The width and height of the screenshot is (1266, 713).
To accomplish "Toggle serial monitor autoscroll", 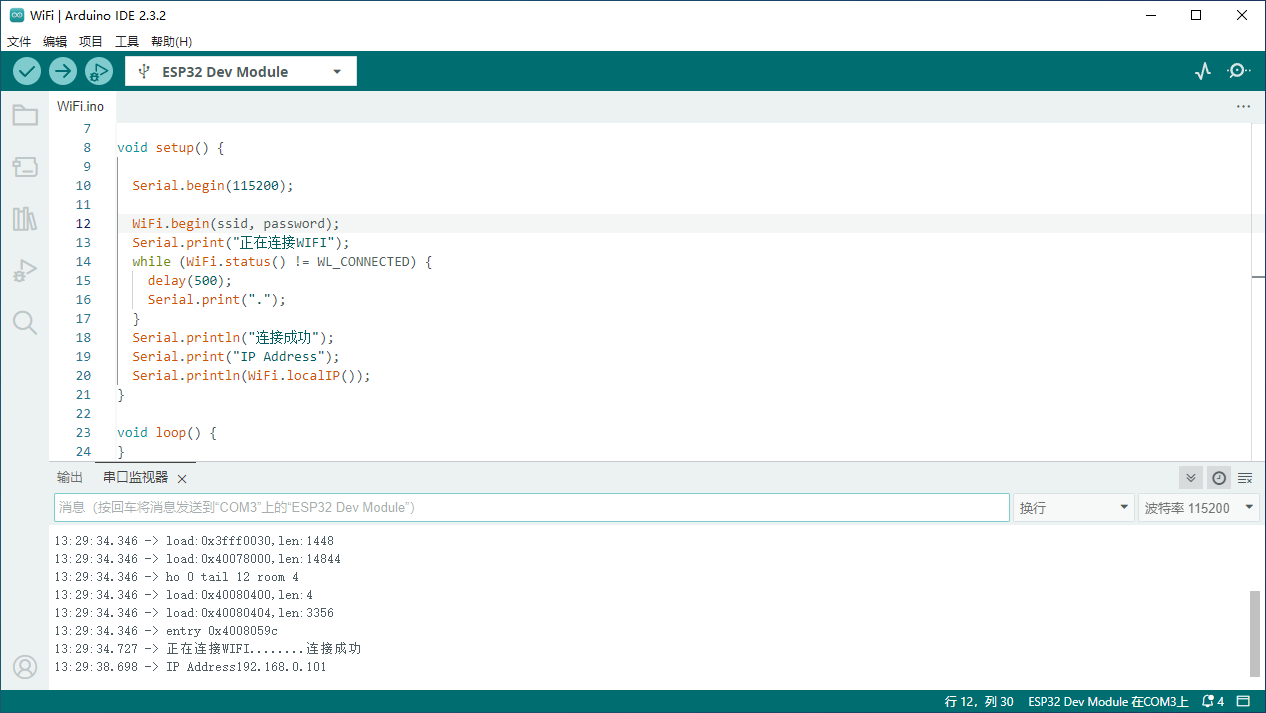I will click(1190, 478).
